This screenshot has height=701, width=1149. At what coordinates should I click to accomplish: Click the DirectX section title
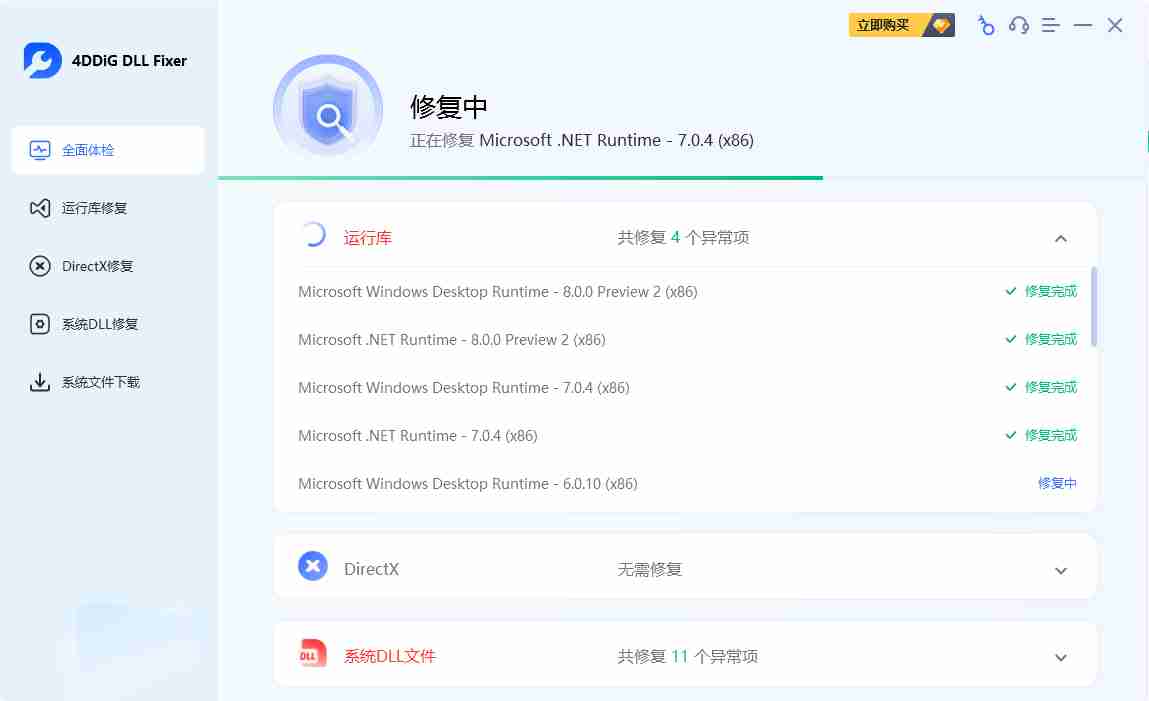pos(372,569)
